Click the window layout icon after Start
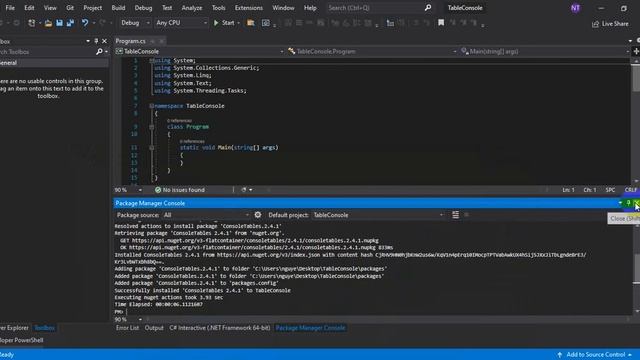 point(266,23)
